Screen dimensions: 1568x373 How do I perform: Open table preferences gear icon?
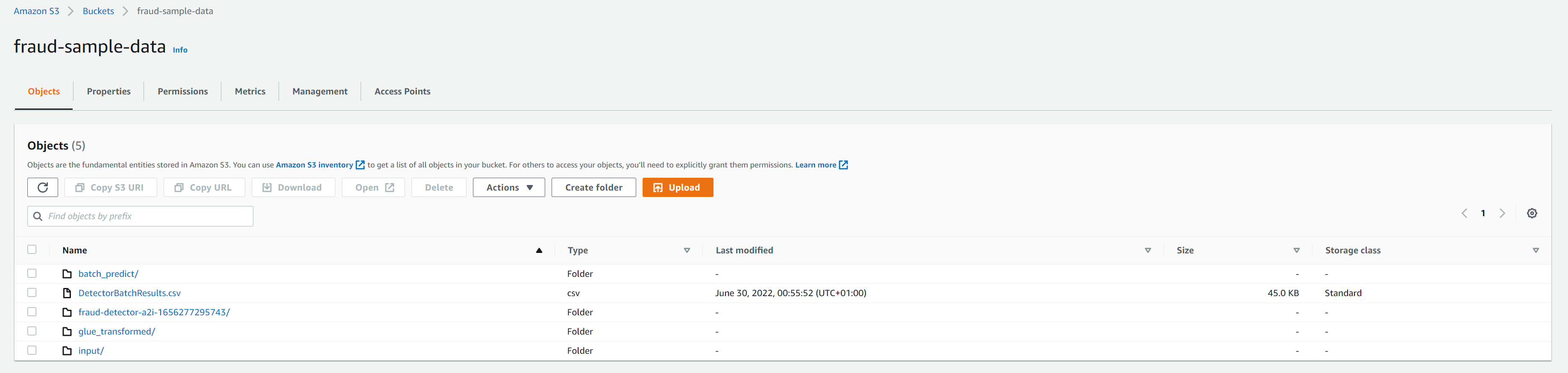tap(1532, 214)
